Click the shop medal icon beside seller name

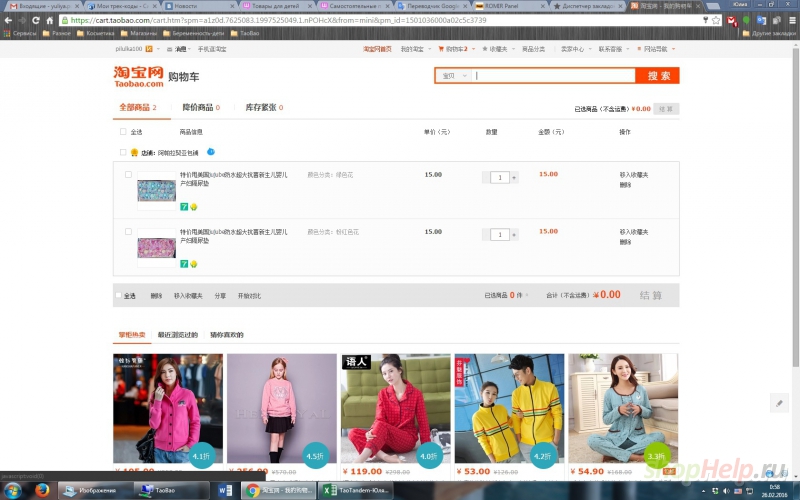[x=134, y=152]
